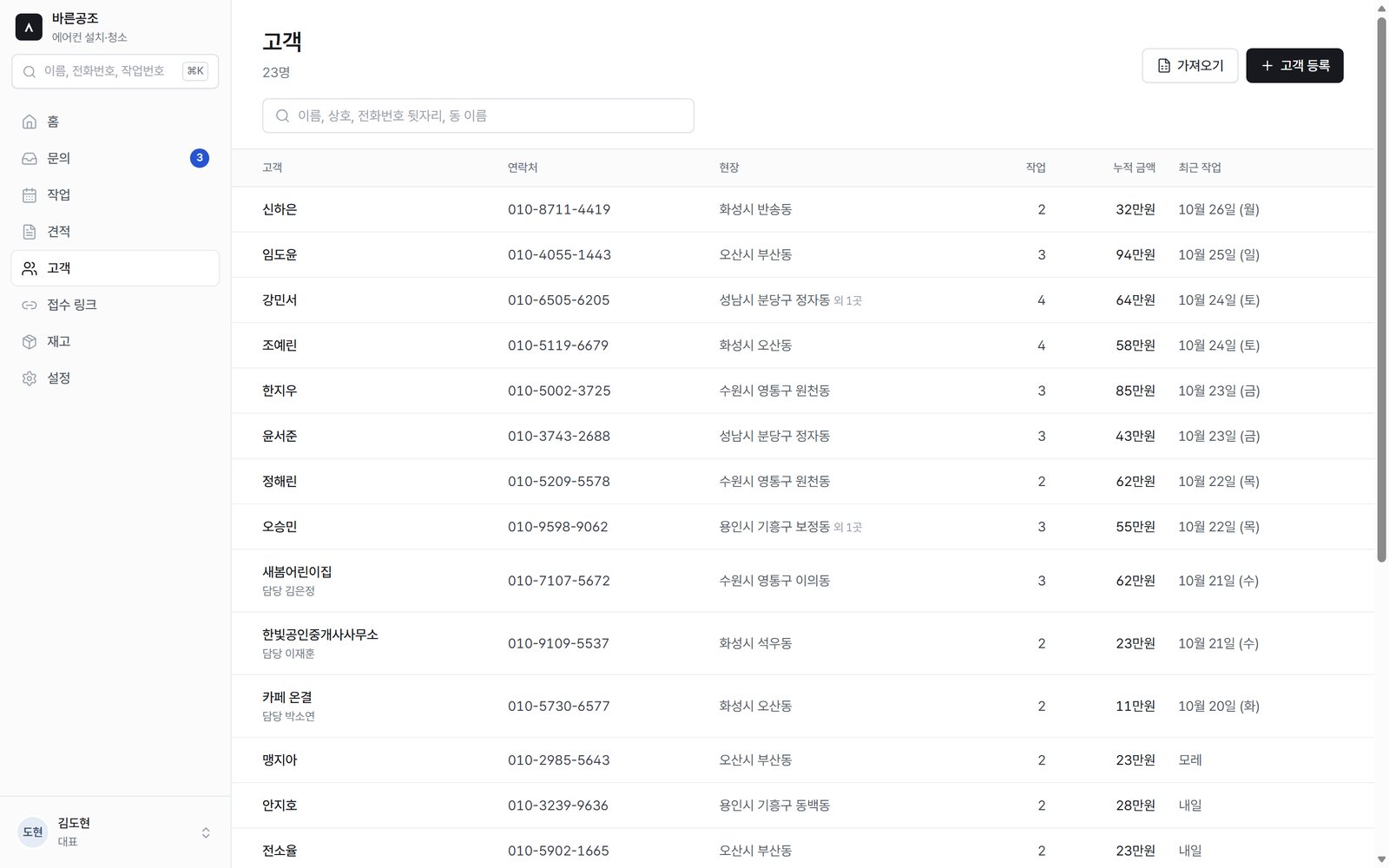
Task: Open customer 카페 온결
Action: click(x=803, y=706)
